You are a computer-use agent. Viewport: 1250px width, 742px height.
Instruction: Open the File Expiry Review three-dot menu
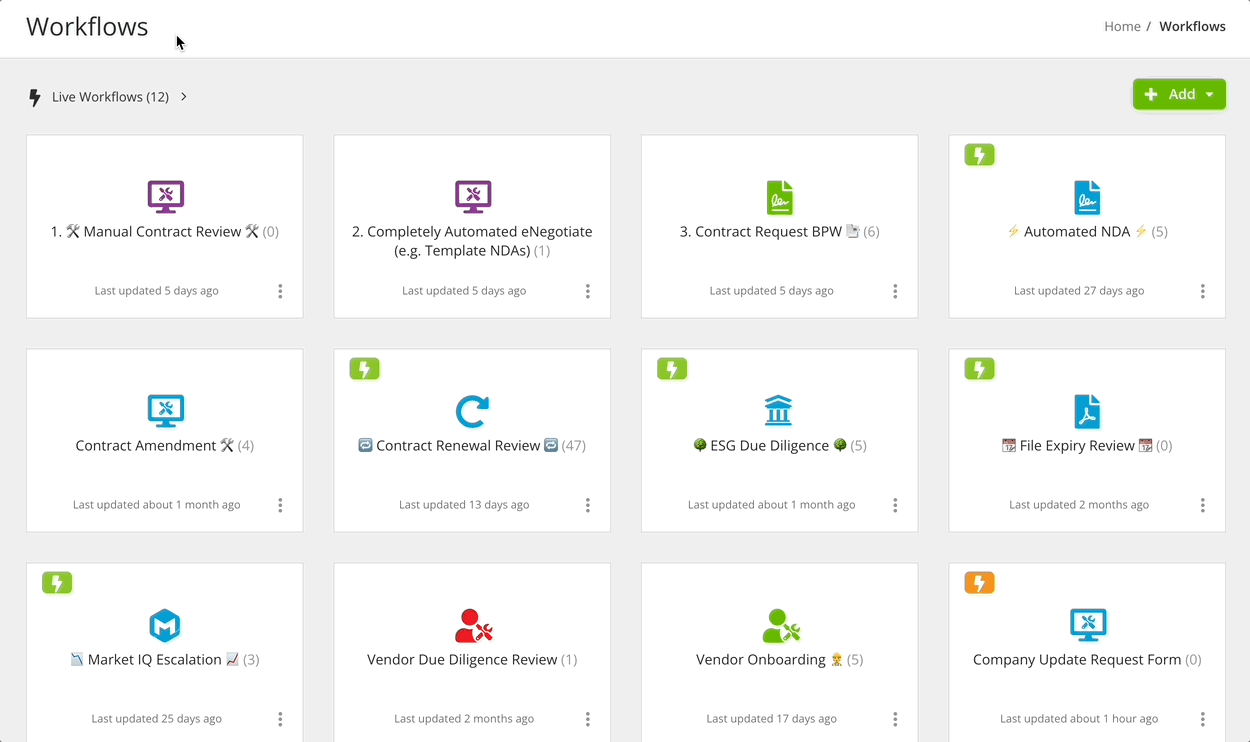click(1202, 505)
